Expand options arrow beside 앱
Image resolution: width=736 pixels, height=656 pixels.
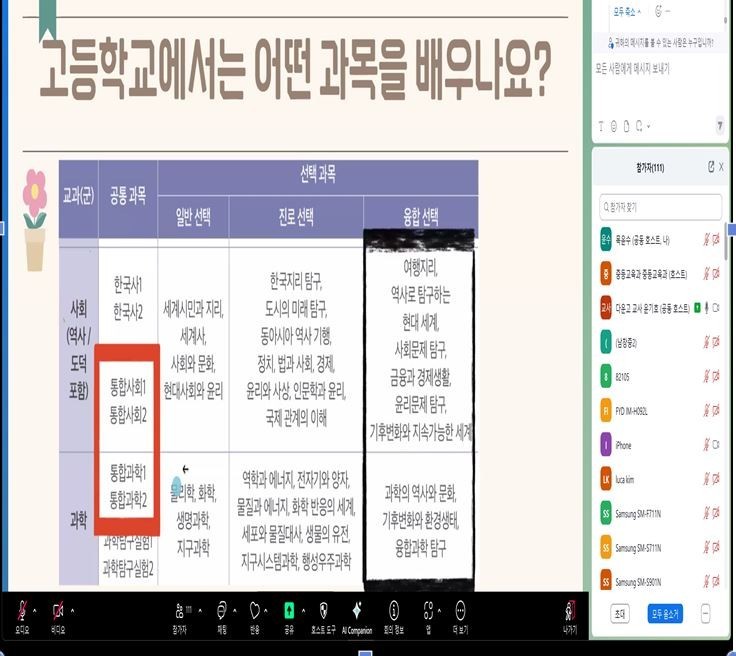click(439, 611)
